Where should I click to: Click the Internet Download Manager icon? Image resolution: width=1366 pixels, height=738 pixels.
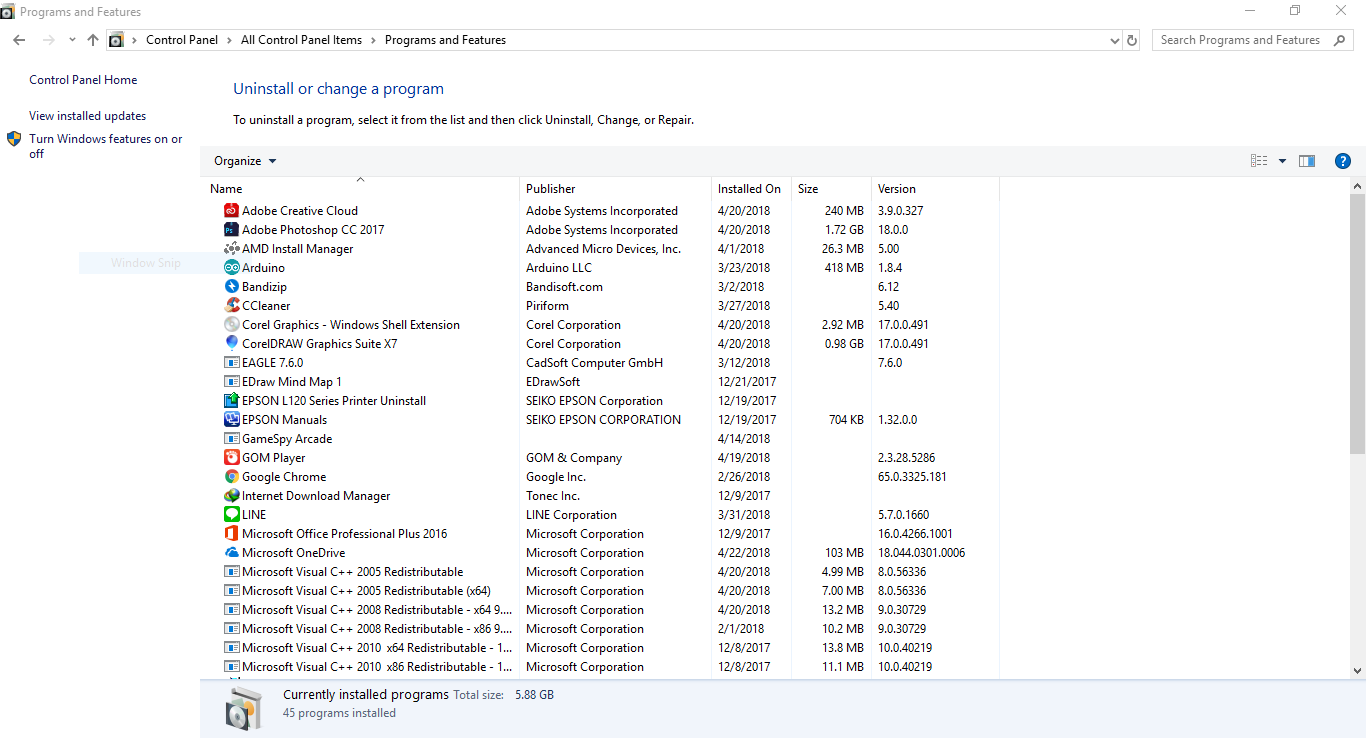click(232, 496)
